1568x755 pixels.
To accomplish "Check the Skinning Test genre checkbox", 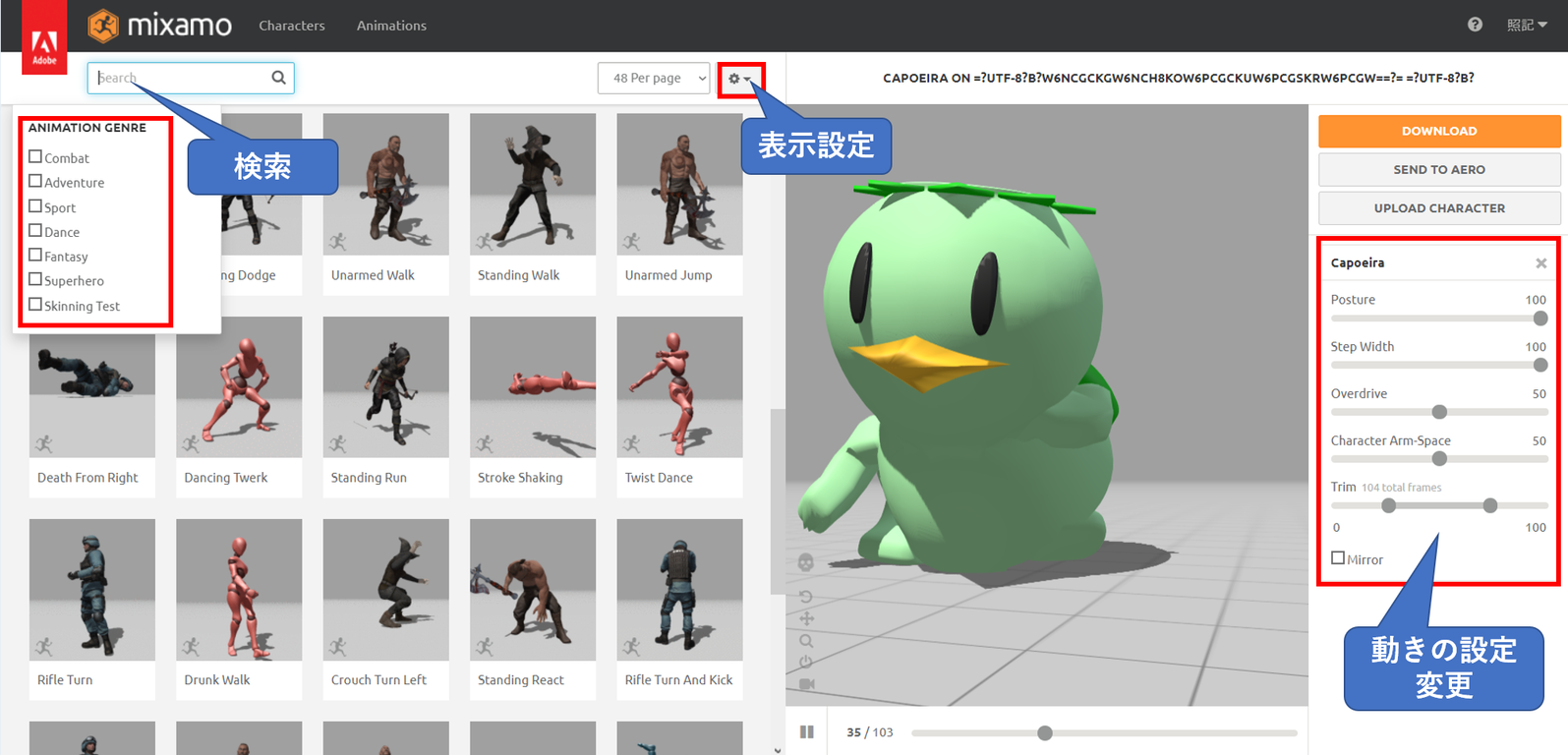I will [x=35, y=305].
